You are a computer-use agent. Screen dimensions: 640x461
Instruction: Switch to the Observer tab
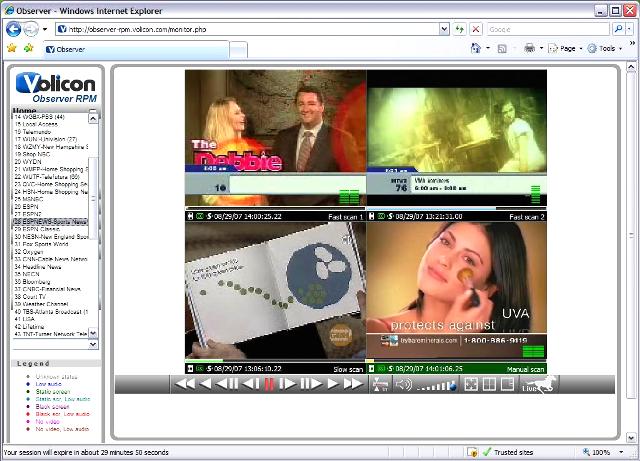pos(136,49)
